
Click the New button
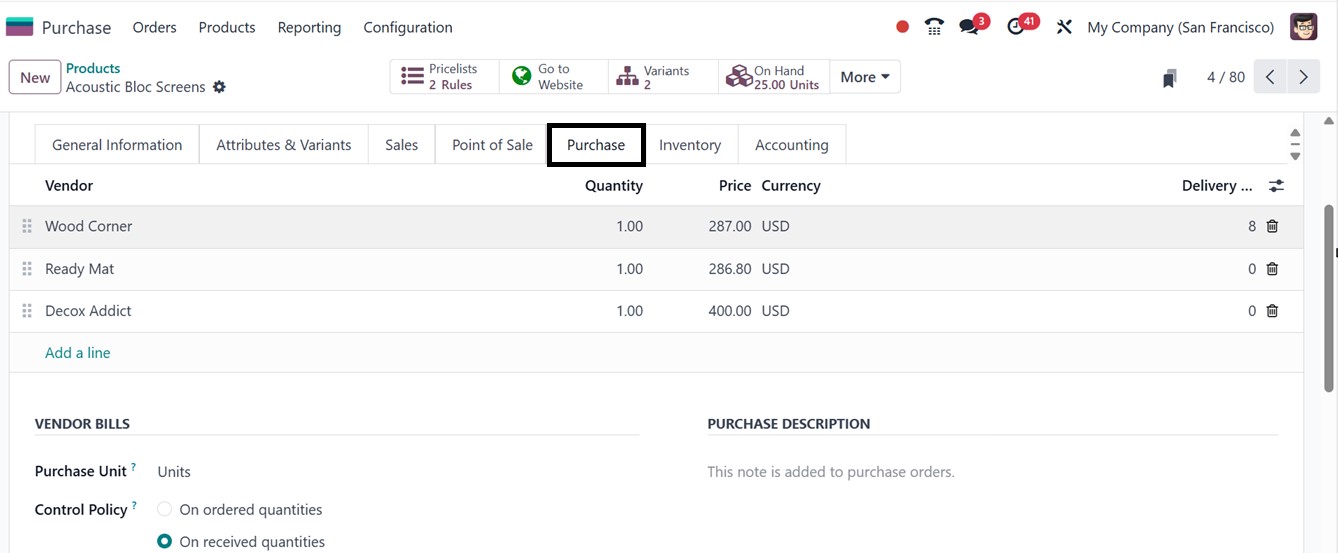35,77
